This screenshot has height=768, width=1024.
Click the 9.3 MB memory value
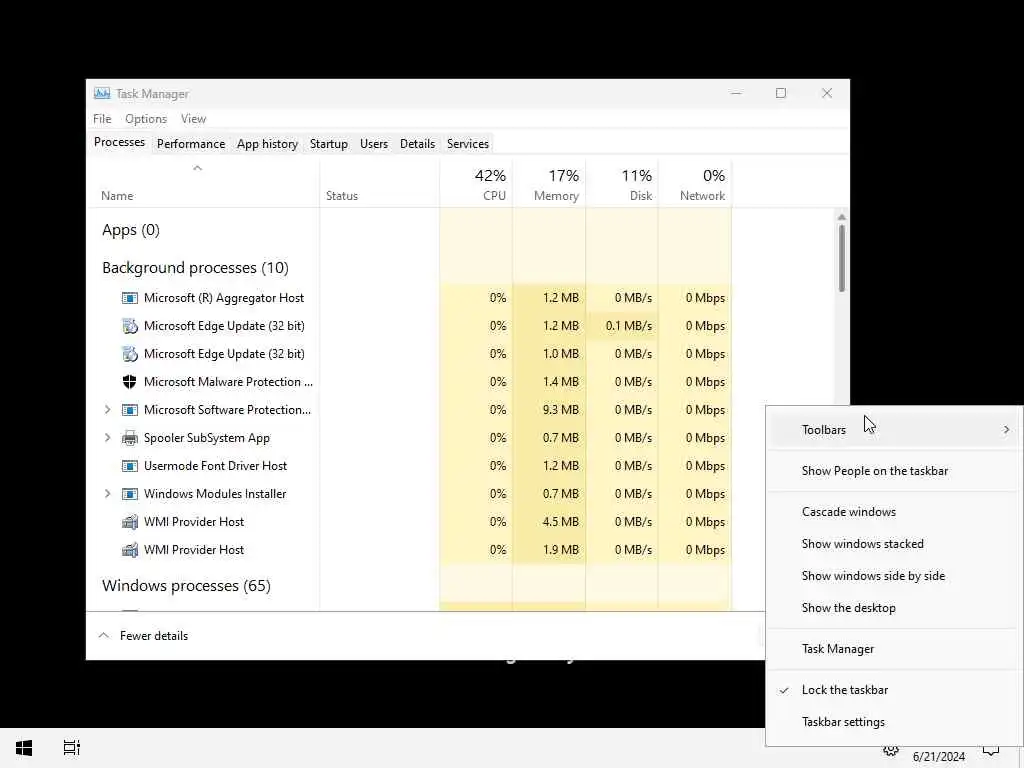tap(560, 410)
